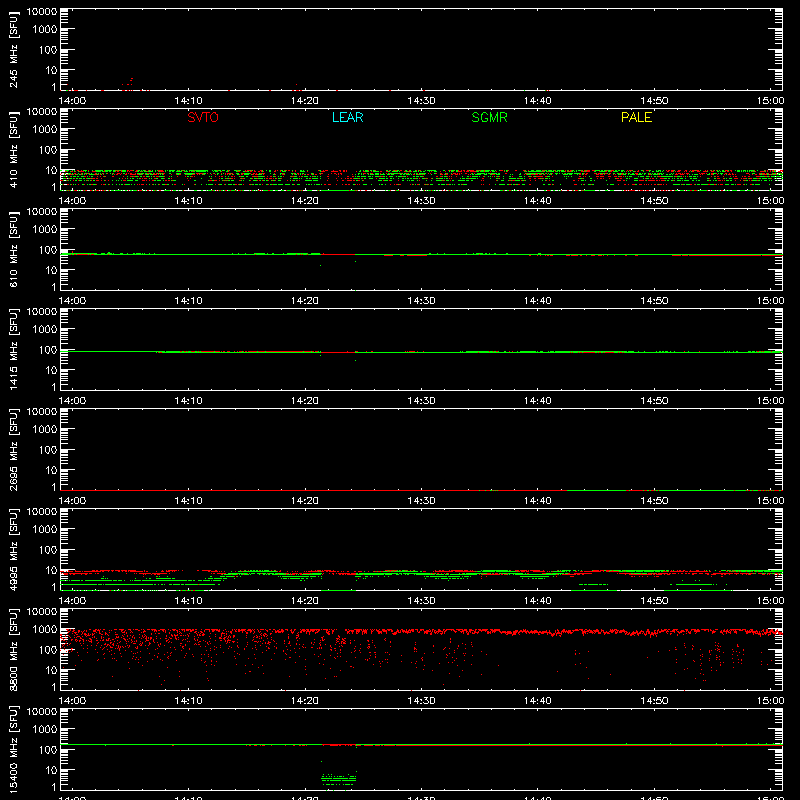Screen dimensions: 800x800
Task: Click the 610 MHz [SFU] axis title
Action: click(13, 250)
